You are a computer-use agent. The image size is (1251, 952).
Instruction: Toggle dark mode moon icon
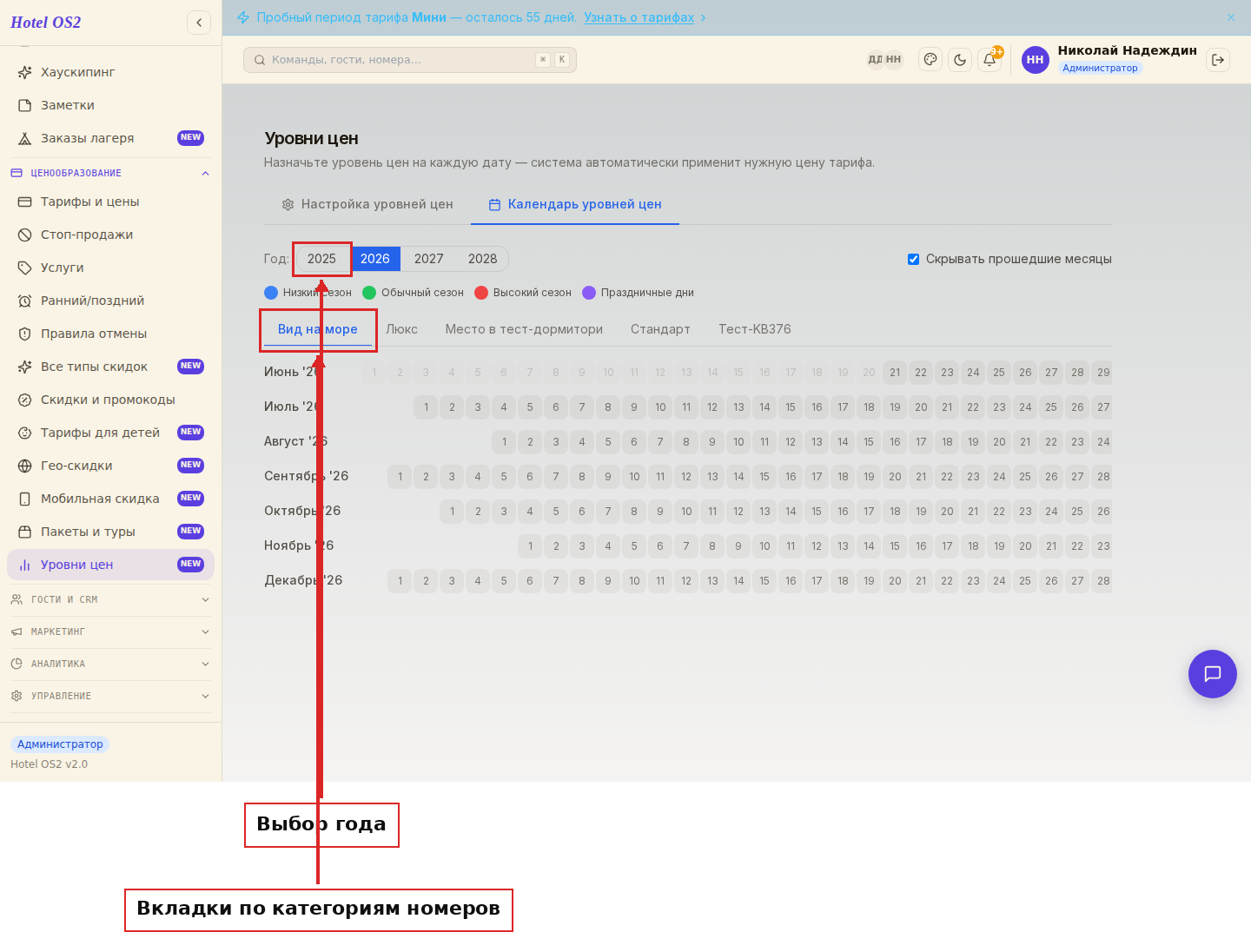[x=960, y=60]
